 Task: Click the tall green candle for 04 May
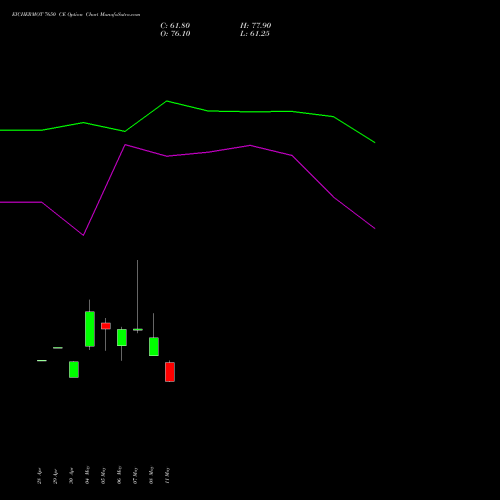[x=90, y=329]
